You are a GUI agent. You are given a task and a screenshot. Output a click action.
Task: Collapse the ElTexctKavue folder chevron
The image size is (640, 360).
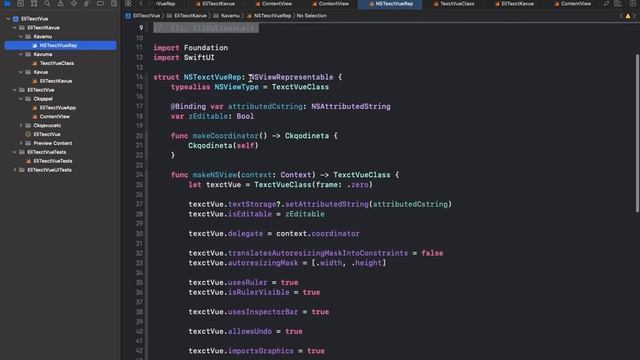click(15, 28)
